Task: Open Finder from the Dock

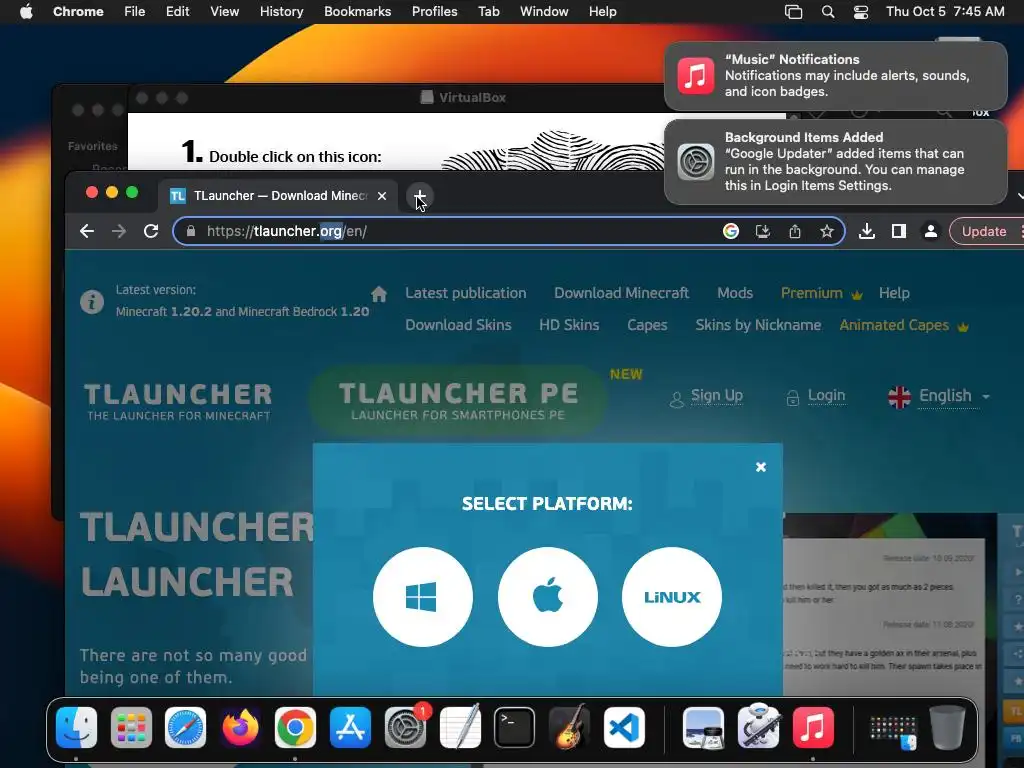Action: click(76, 728)
